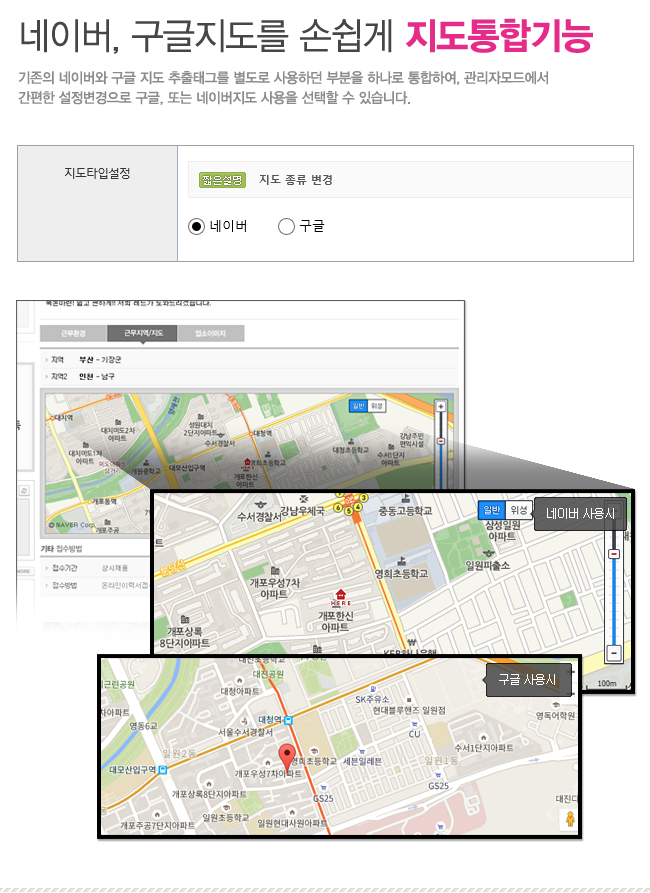Viewport: 650px width, 893px height.
Task: Switch to the 근무지역/지도 tab
Action: pyautogui.click(x=142, y=333)
